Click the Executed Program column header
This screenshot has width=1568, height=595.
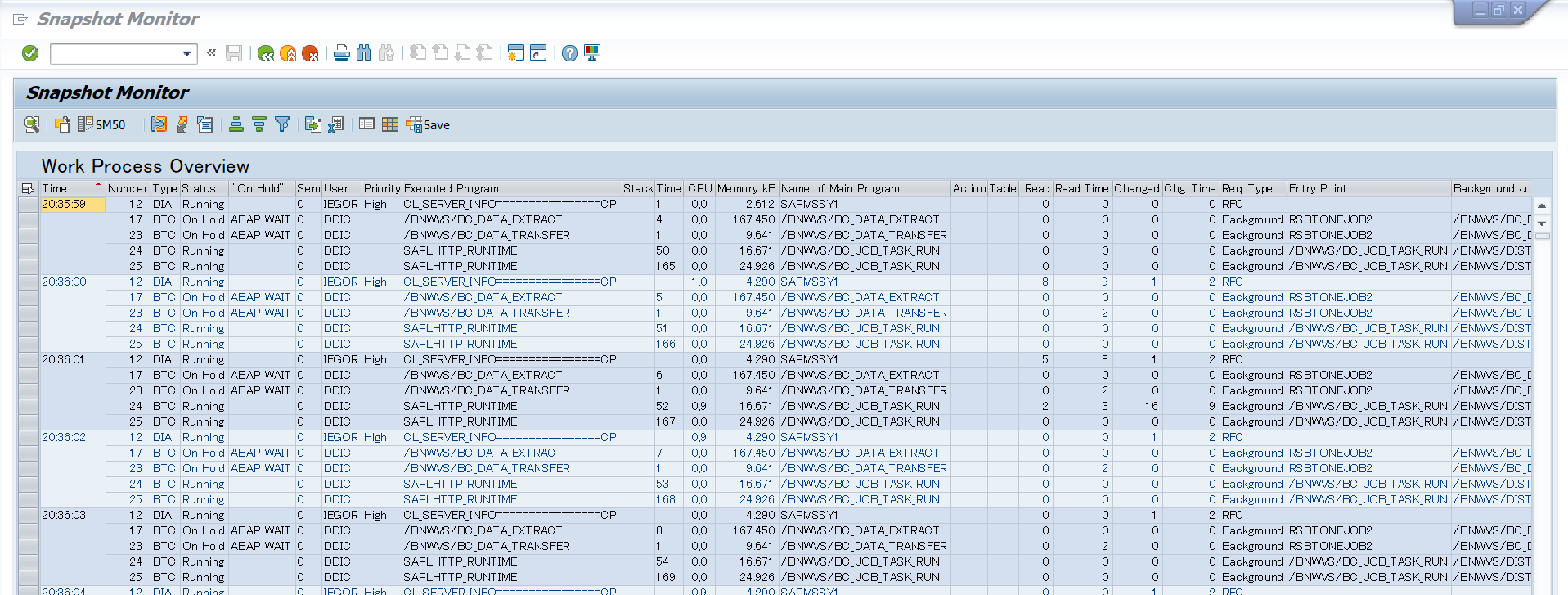(x=451, y=188)
